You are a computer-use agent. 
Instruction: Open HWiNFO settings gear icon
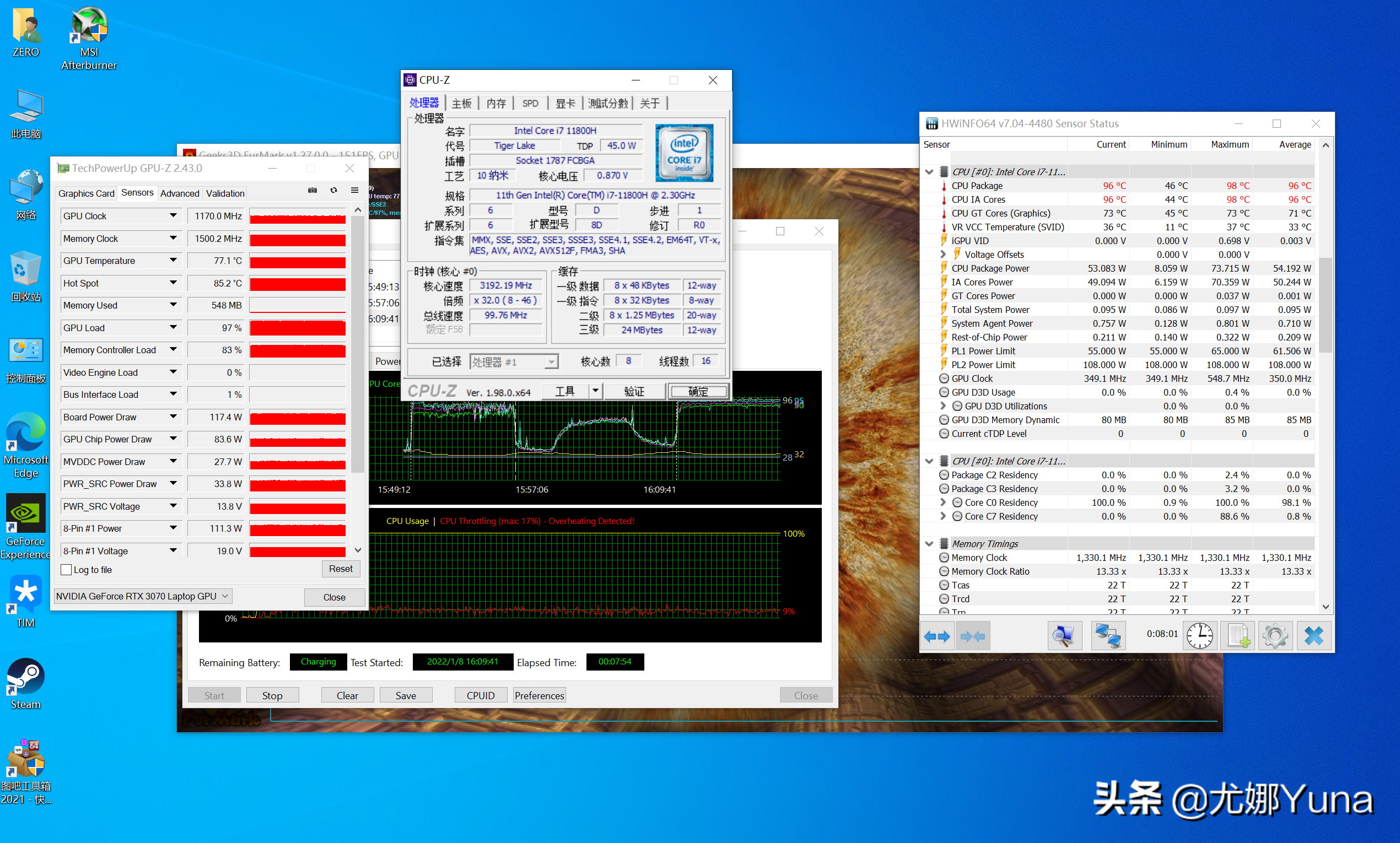[x=1275, y=636]
